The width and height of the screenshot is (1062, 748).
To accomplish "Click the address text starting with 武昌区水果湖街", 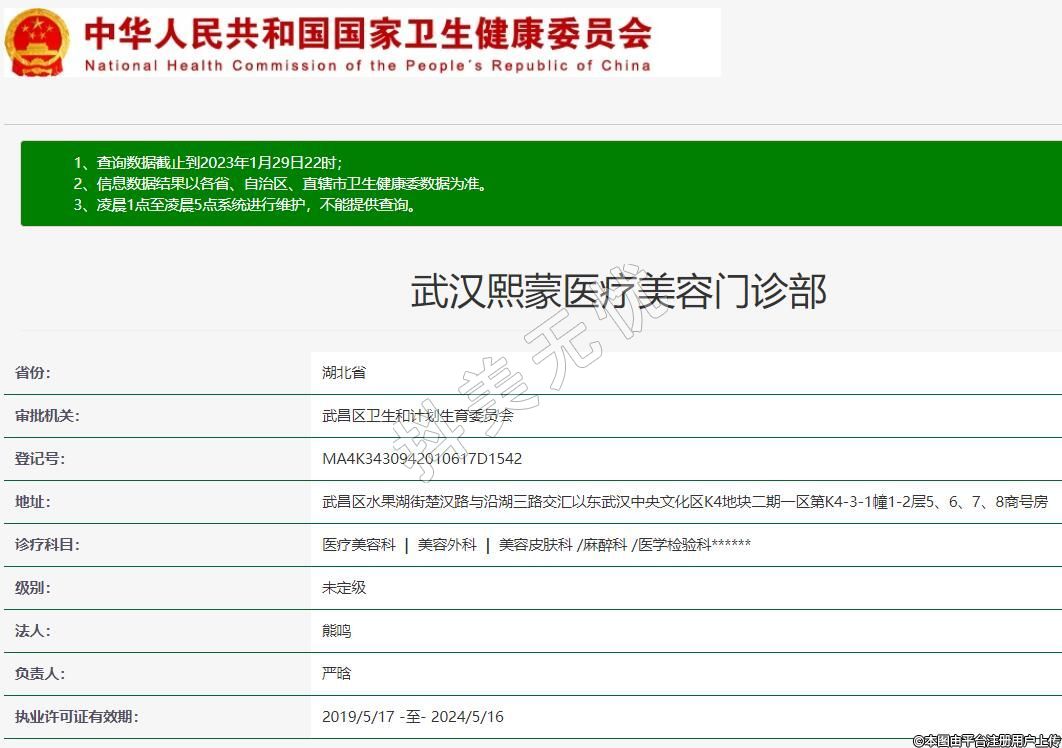I will (x=684, y=502).
